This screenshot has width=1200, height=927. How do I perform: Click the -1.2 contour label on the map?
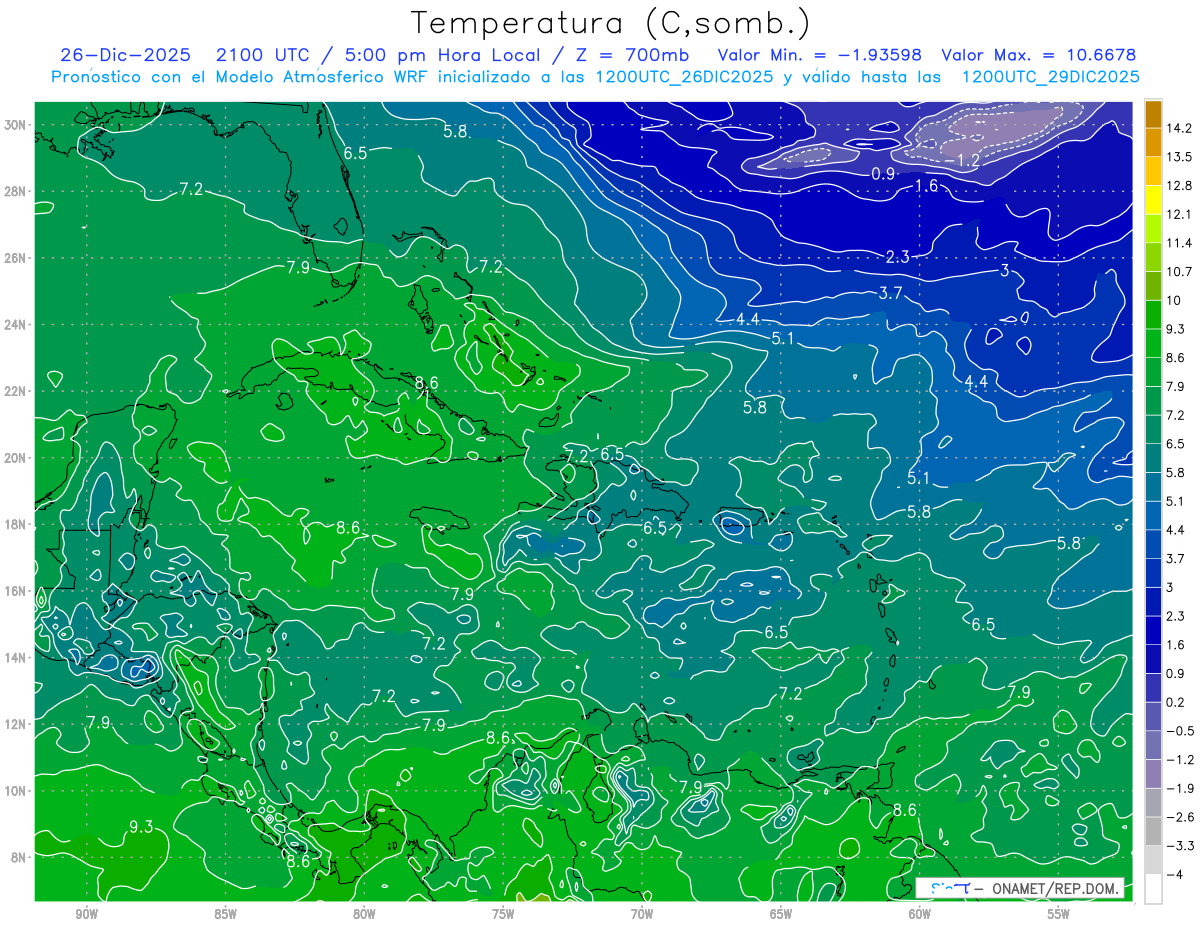click(x=963, y=160)
